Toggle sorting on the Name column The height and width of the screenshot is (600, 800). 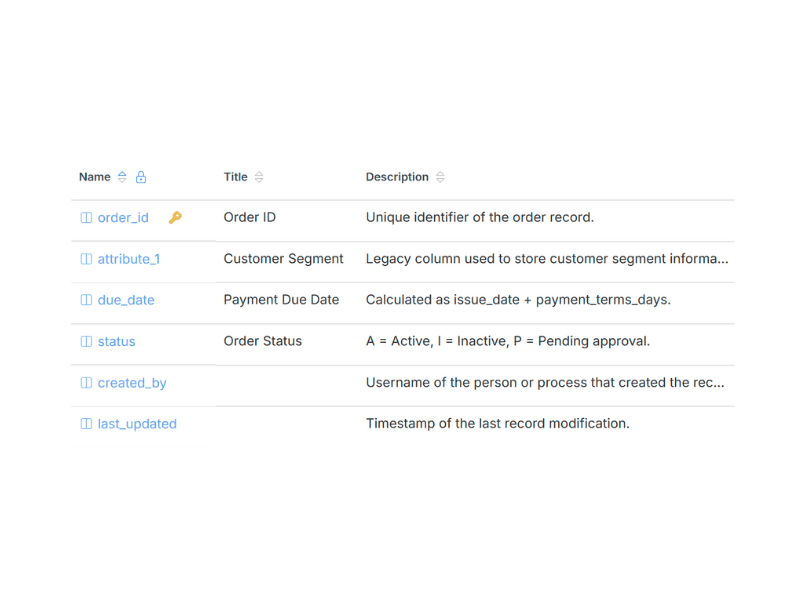click(121, 177)
